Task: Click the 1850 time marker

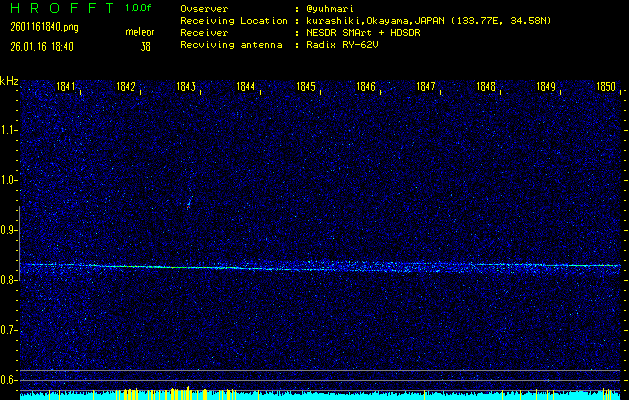Action: click(606, 87)
